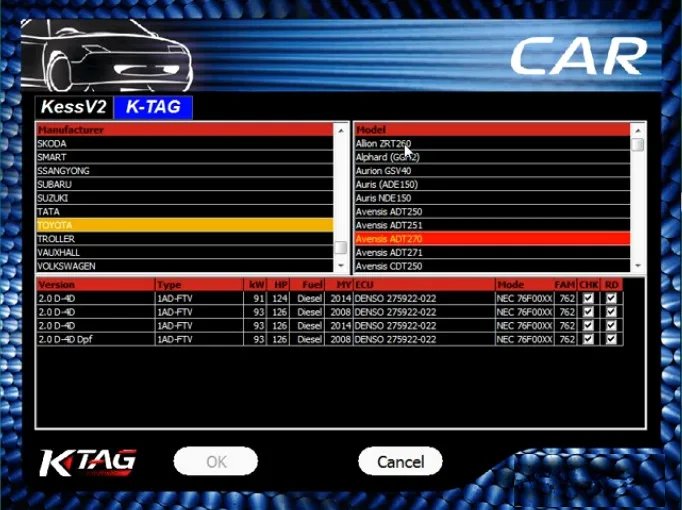Viewport: 682px width, 510px height.
Task: Select SUZUKI manufacturer
Action: (185, 198)
